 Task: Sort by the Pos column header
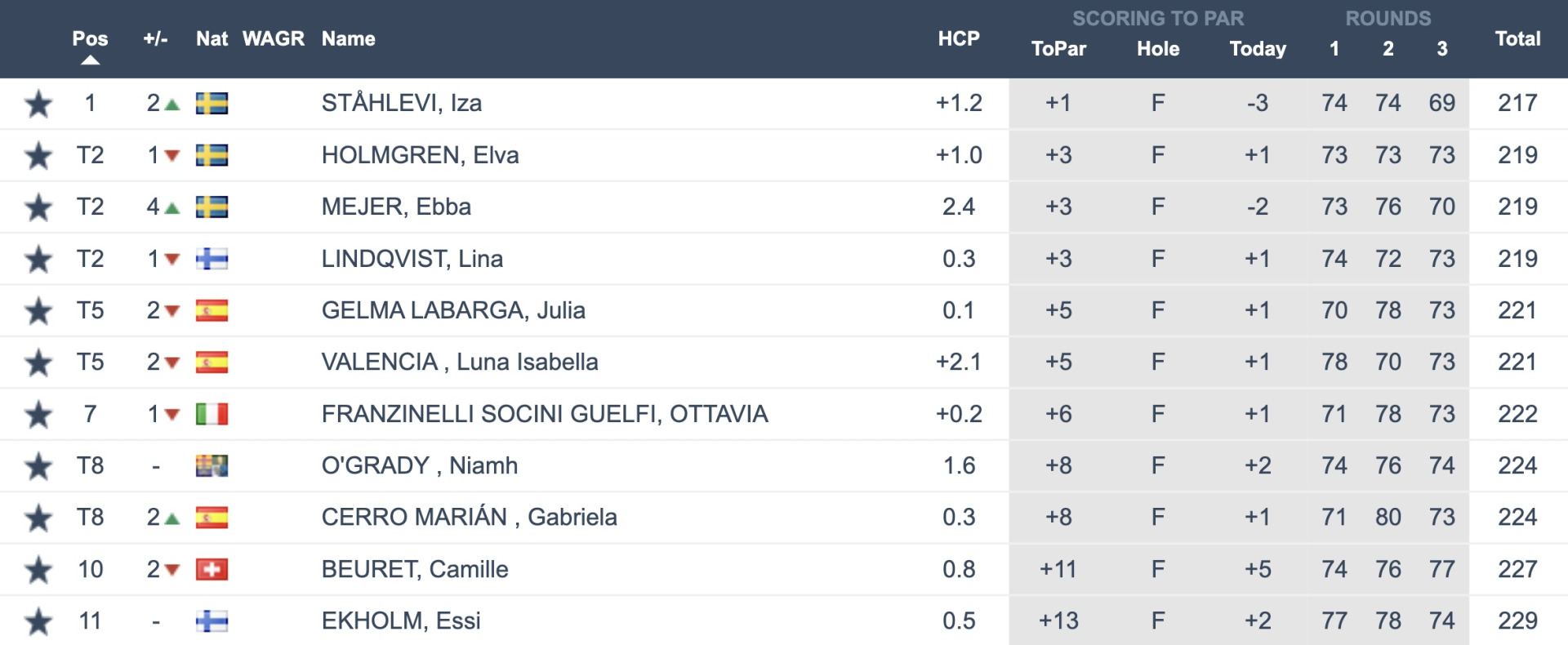90,38
